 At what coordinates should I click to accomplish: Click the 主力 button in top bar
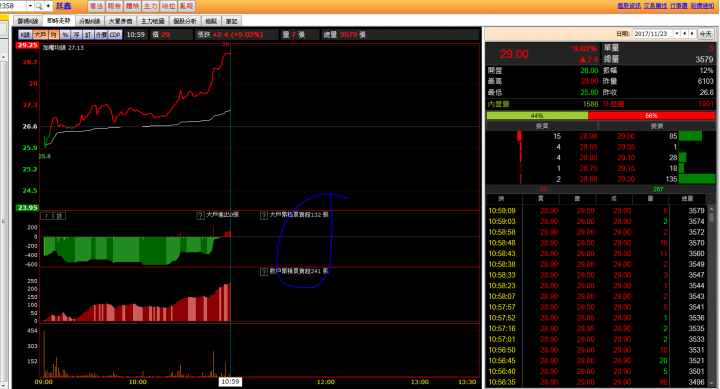pyautogui.click(x=150, y=6)
